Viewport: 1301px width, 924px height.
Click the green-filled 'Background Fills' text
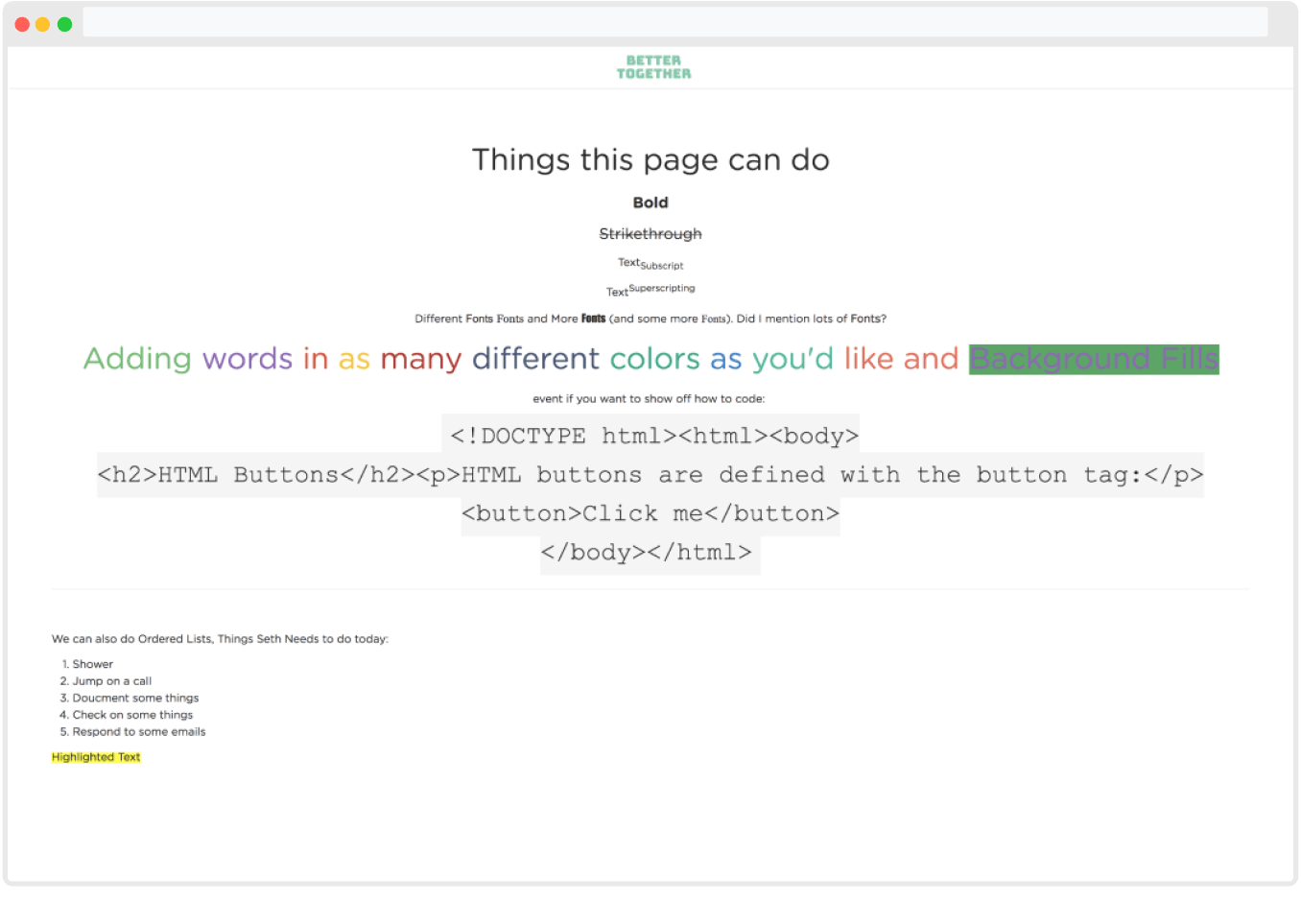point(1094,359)
